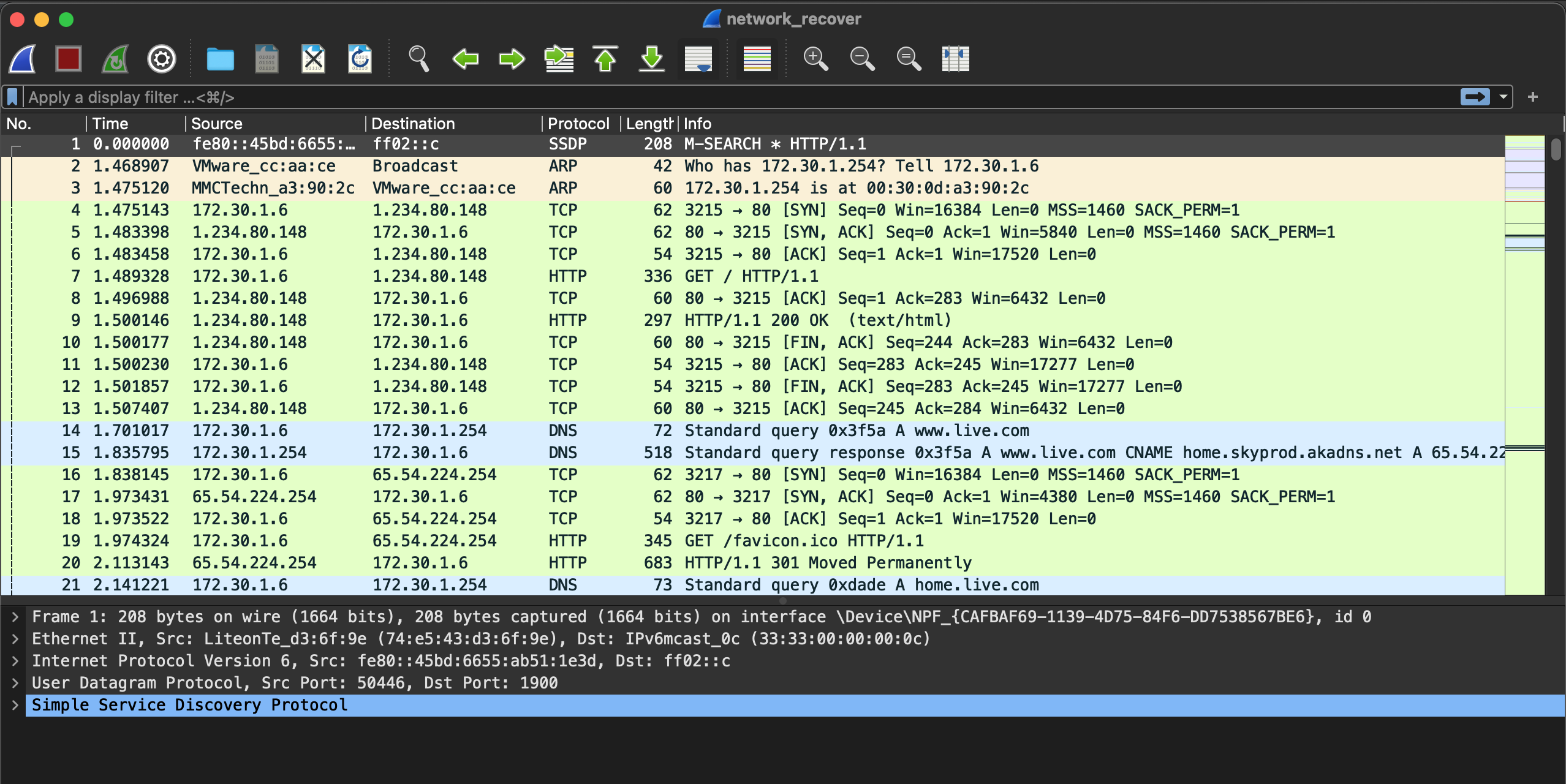
Task: Open capture options gear icon
Action: [x=162, y=59]
